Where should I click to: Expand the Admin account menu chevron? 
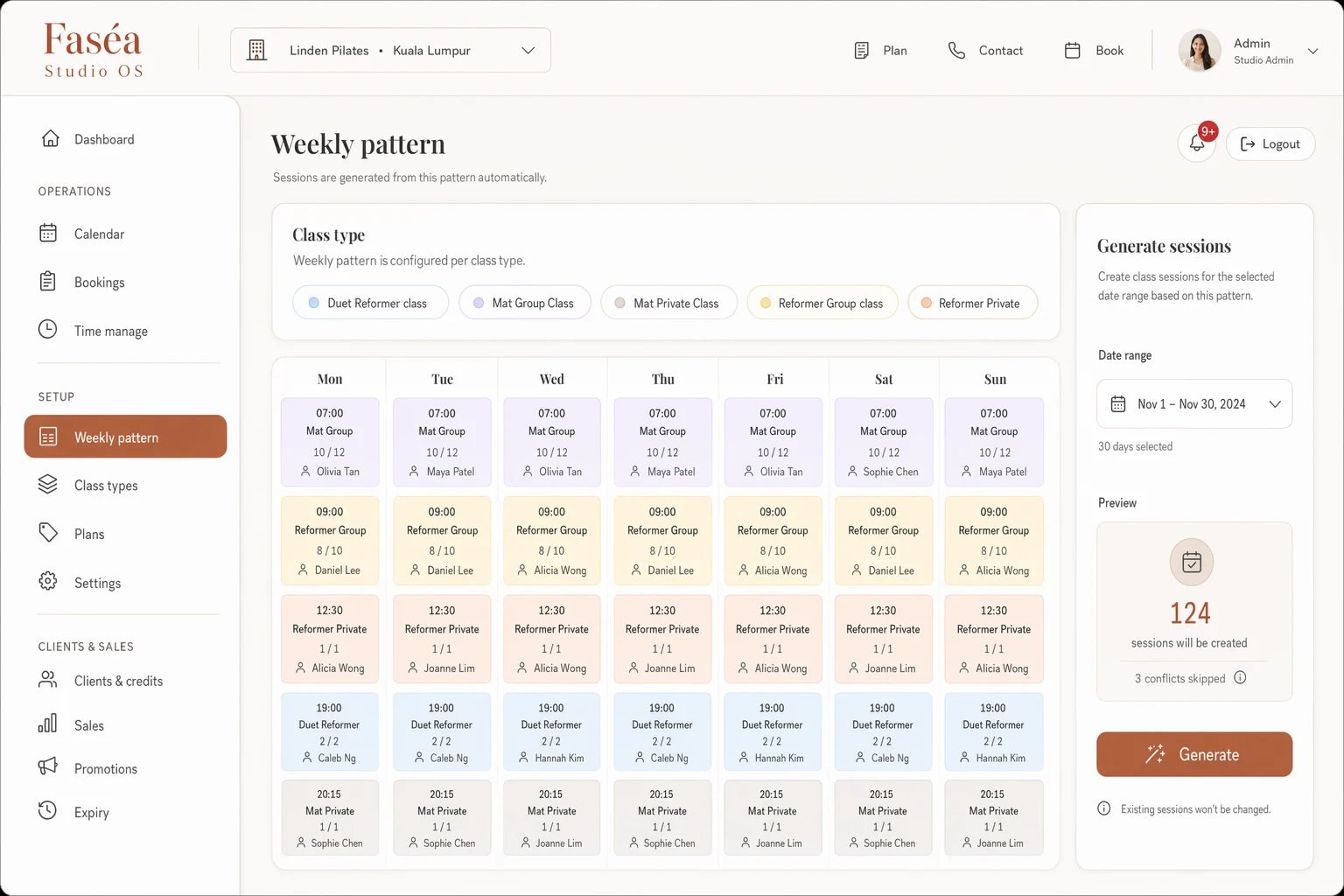tap(1312, 51)
